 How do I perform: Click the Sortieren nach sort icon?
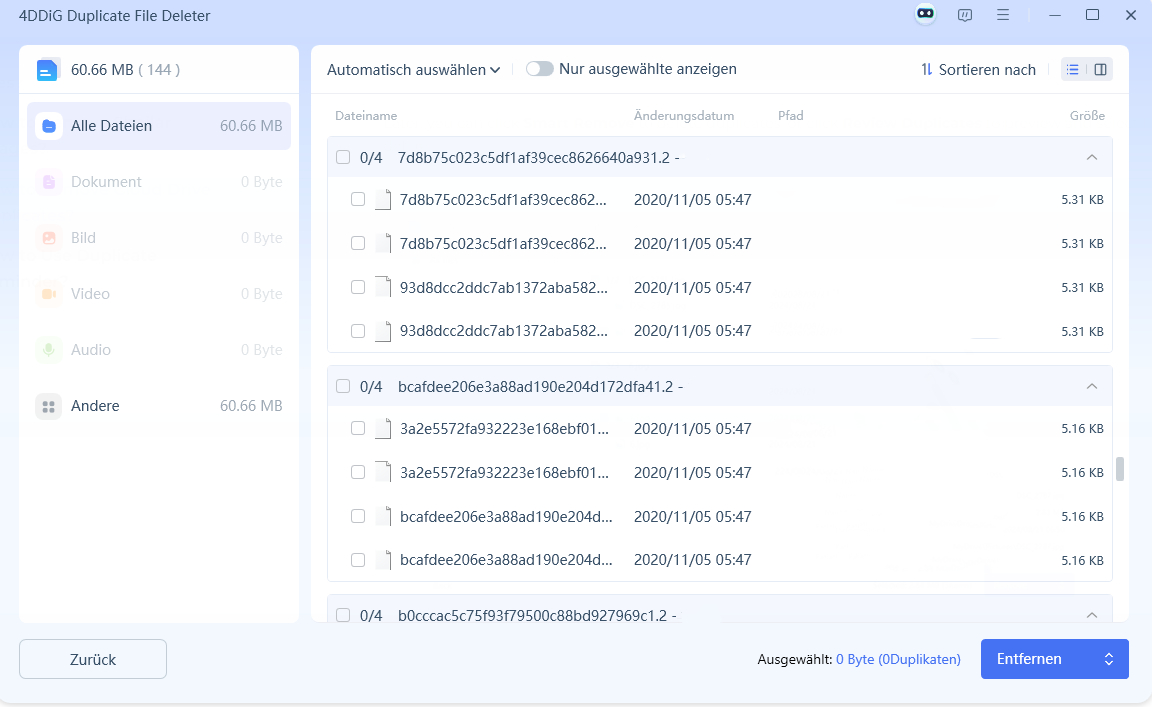(x=926, y=69)
